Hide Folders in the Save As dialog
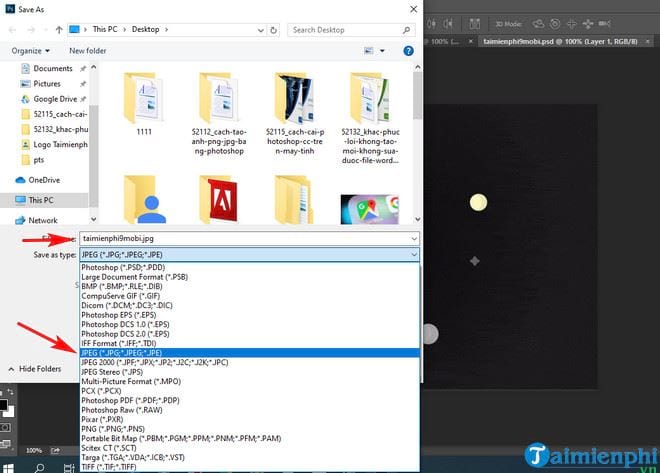The image size is (660, 473). pyautogui.click(x=35, y=369)
